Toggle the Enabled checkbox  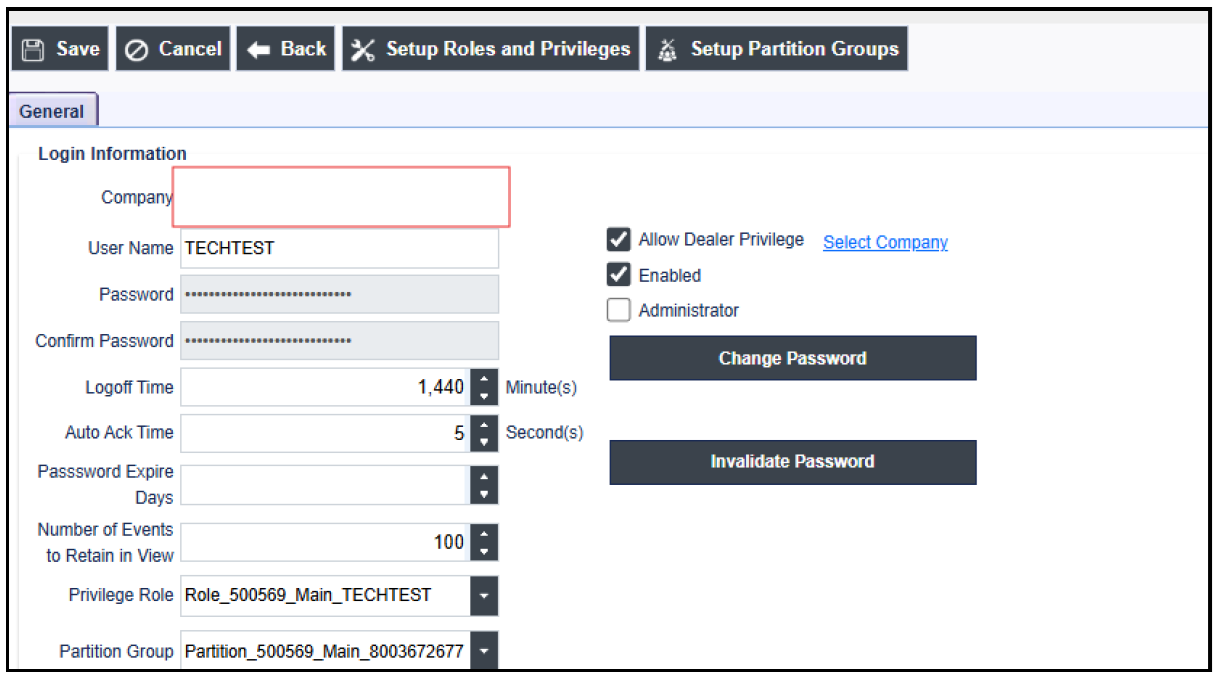pyautogui.click(x=619, y=275)
